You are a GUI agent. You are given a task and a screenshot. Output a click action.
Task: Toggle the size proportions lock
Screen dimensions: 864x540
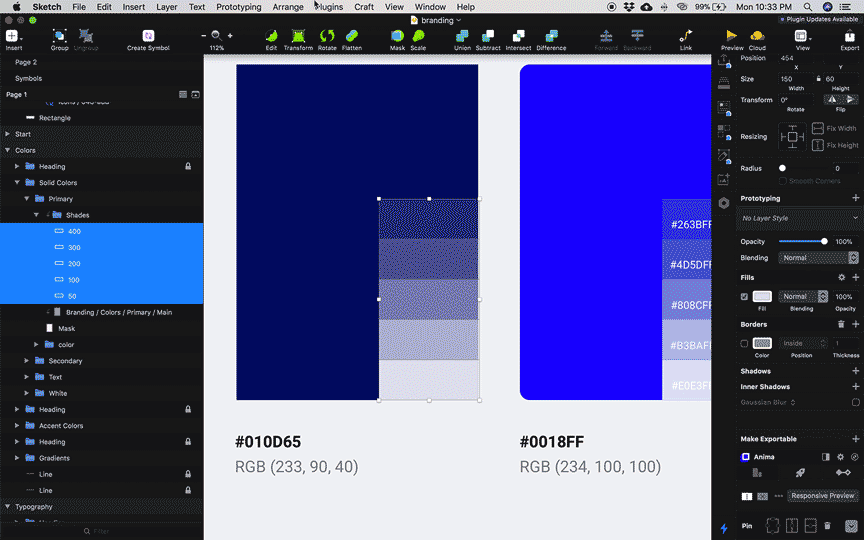[x=818, y=79]
